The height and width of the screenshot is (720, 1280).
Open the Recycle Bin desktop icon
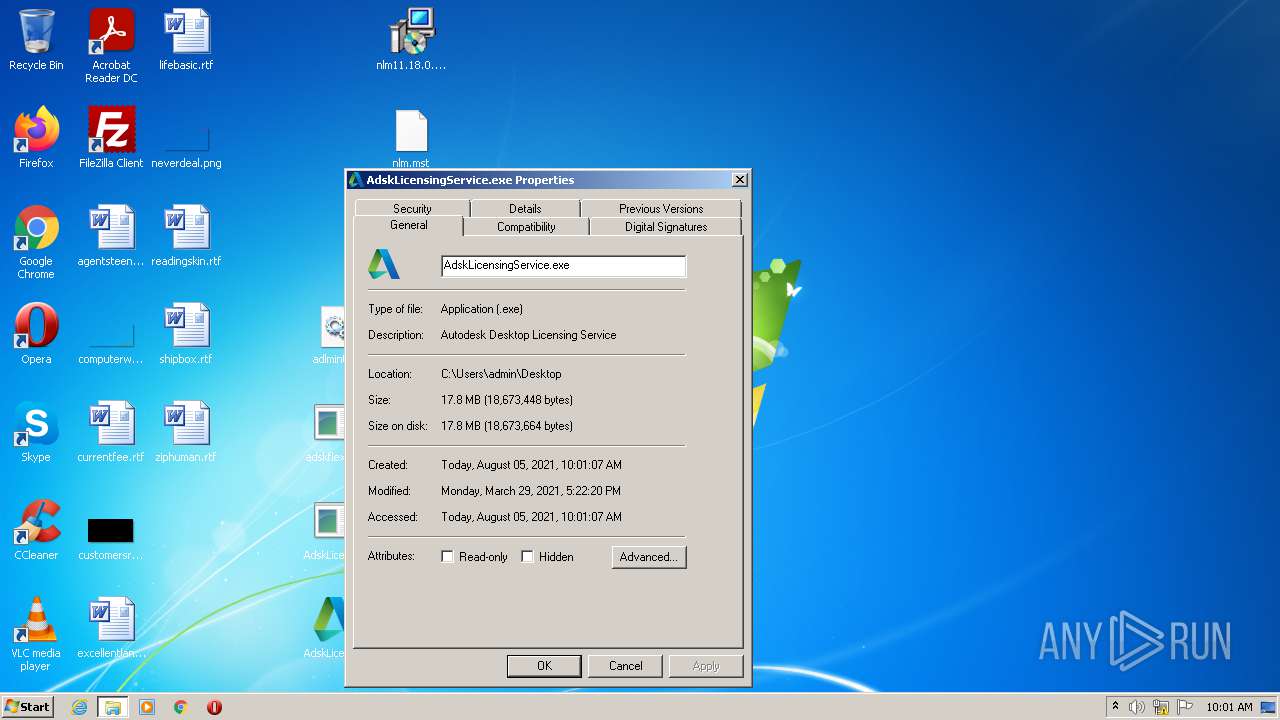tap(36, 40)
